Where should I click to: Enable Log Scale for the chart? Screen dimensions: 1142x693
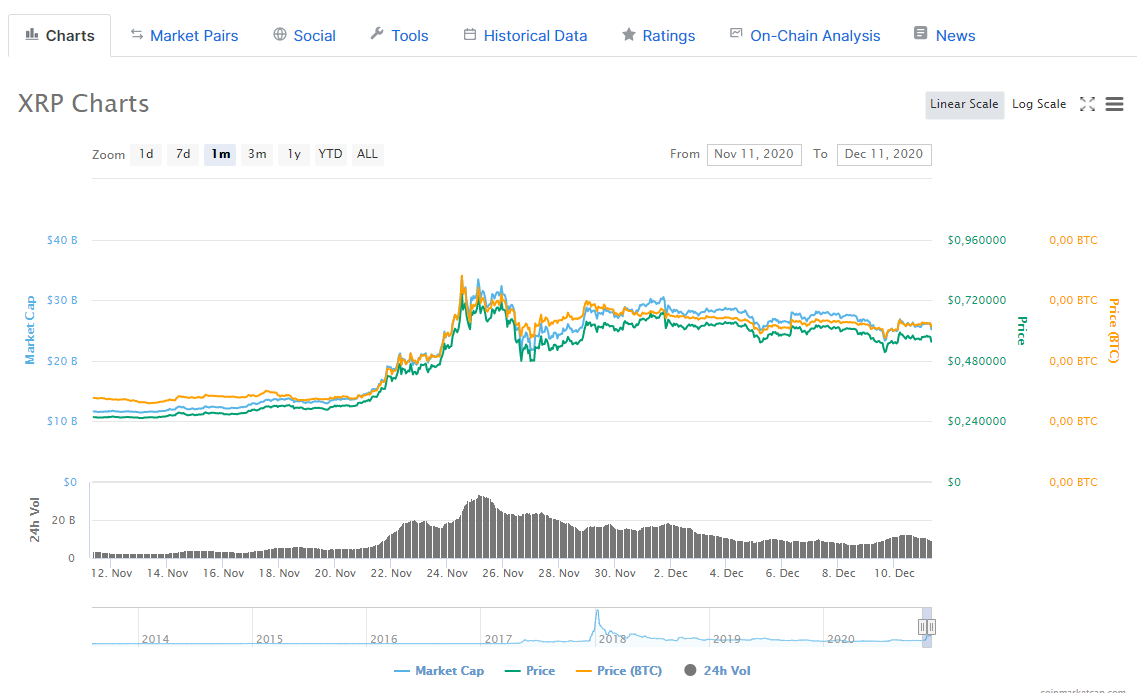tap(1038, 104)
